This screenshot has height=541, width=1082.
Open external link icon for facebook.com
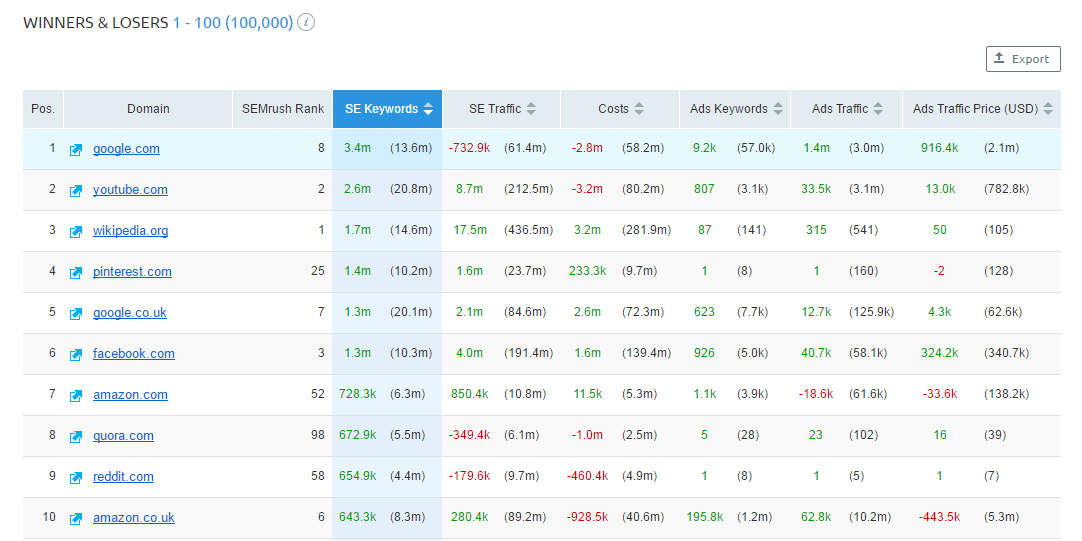click(76, 355)
